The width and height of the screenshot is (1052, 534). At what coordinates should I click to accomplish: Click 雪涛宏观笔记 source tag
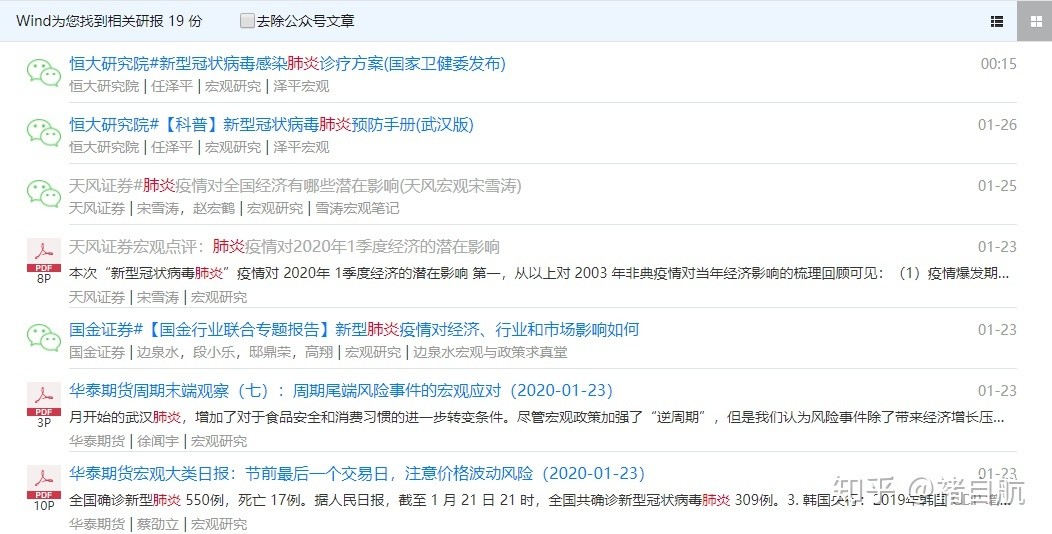point(358,209)
